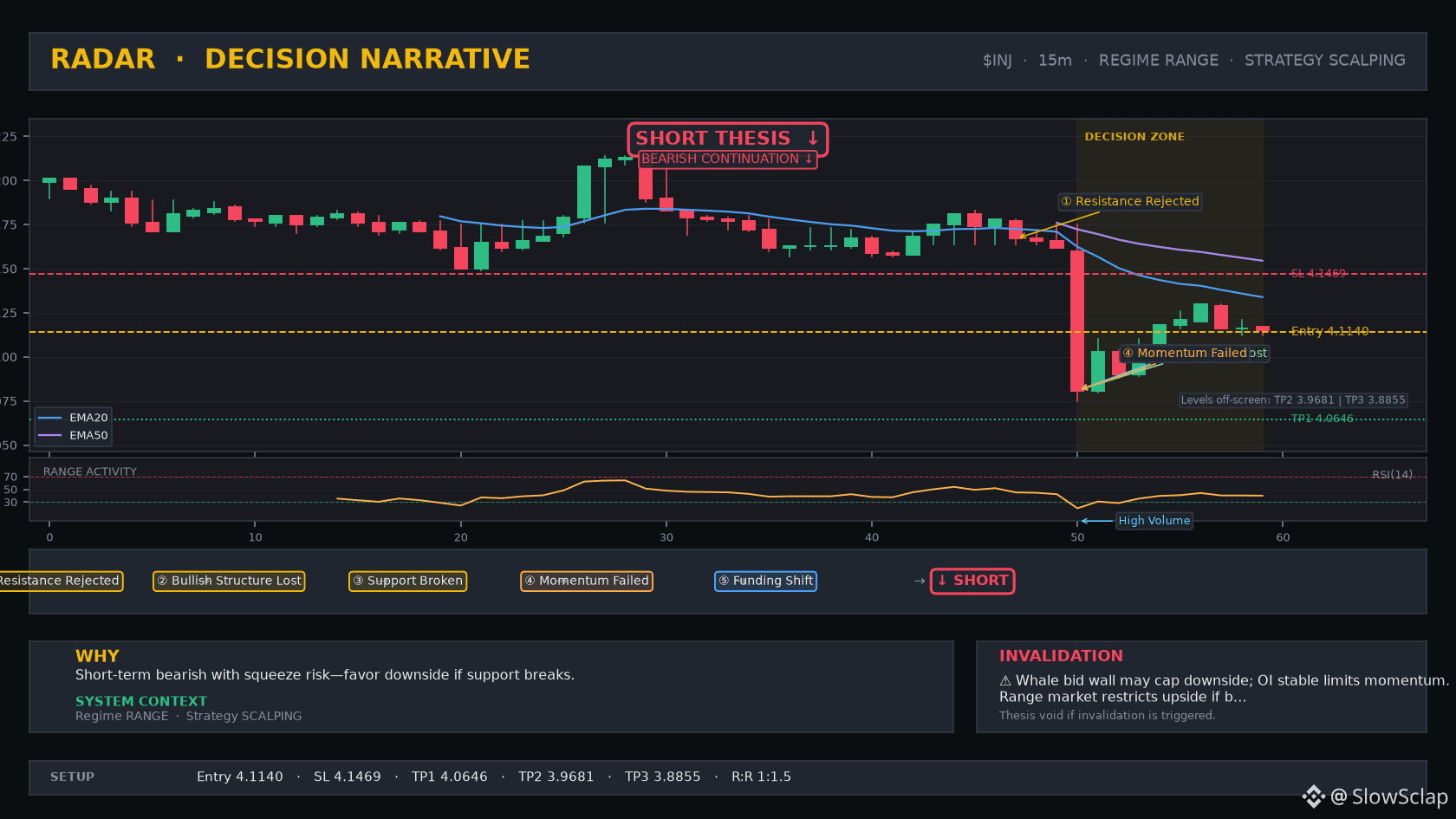This screenshot has height=819, width=1456.
Task: Click the DECISION ZONE label
Action: (x=1134, y=137)
